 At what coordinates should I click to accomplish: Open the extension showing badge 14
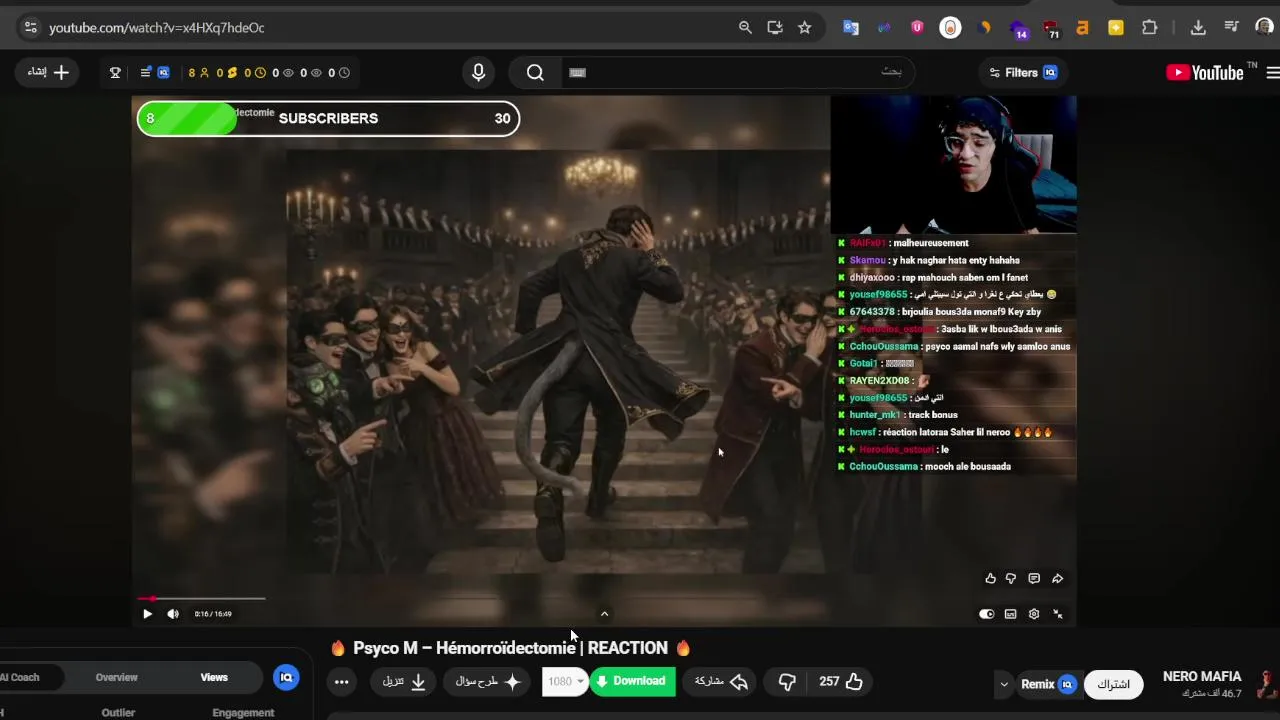point(1018,29)
